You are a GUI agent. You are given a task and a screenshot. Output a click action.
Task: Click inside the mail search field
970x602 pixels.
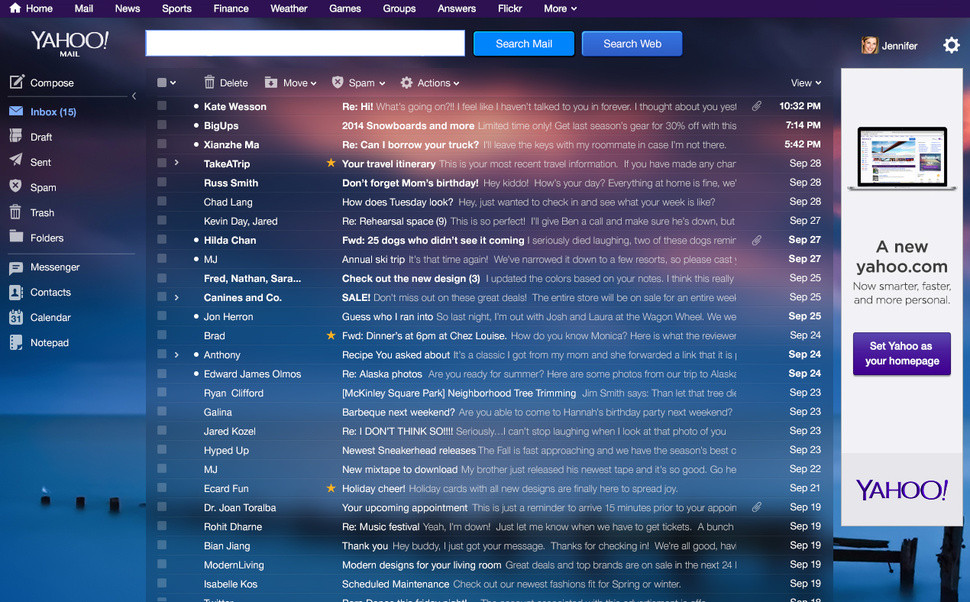[x=305, y=43]
